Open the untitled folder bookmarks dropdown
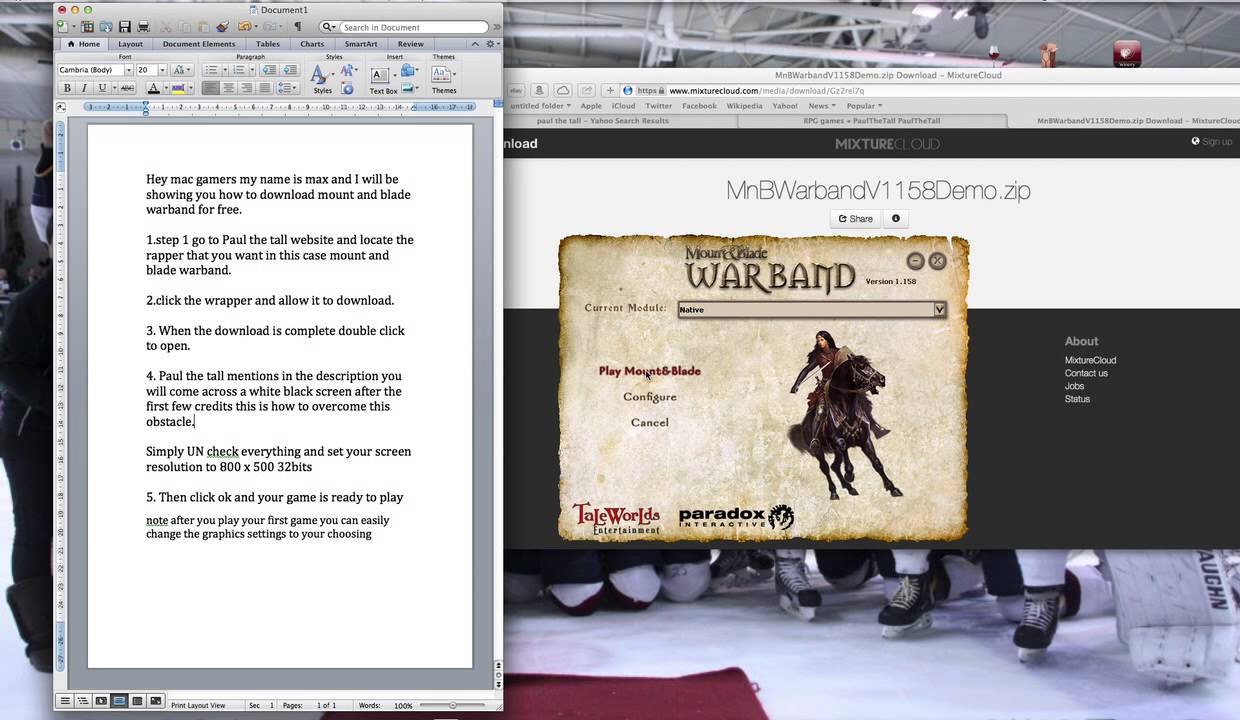1240x720 pixels. coord(541,106)
